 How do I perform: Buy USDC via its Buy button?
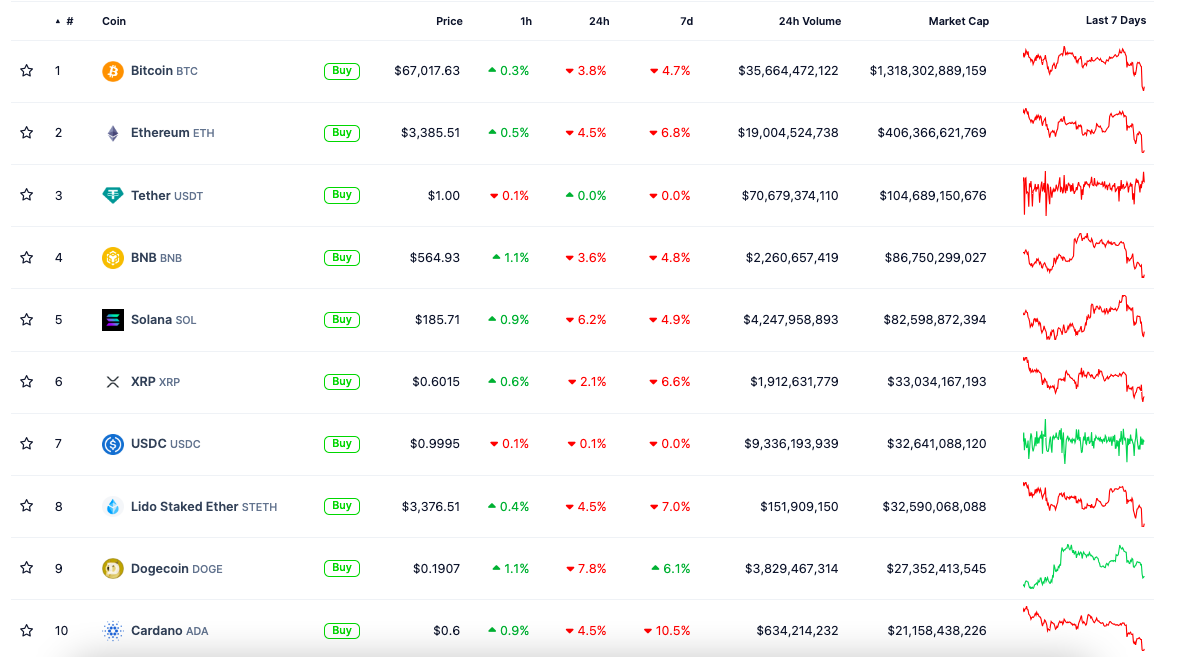[342, 444]
